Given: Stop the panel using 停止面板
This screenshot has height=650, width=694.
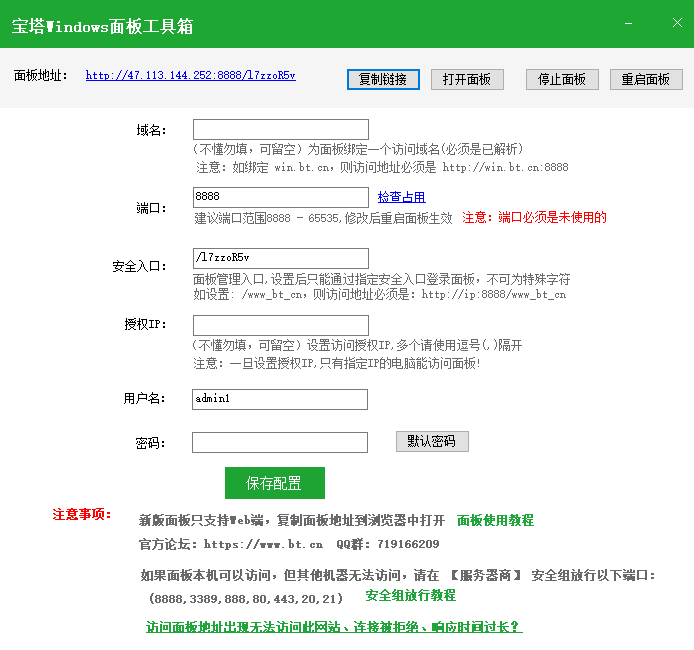Looking at the screenshot, I should click(x=562, y=80).
